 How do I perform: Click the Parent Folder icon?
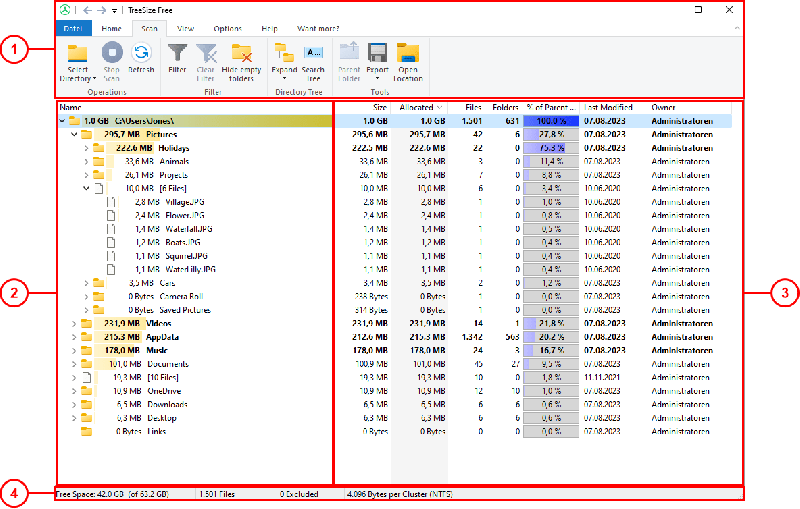coord(349,53)
